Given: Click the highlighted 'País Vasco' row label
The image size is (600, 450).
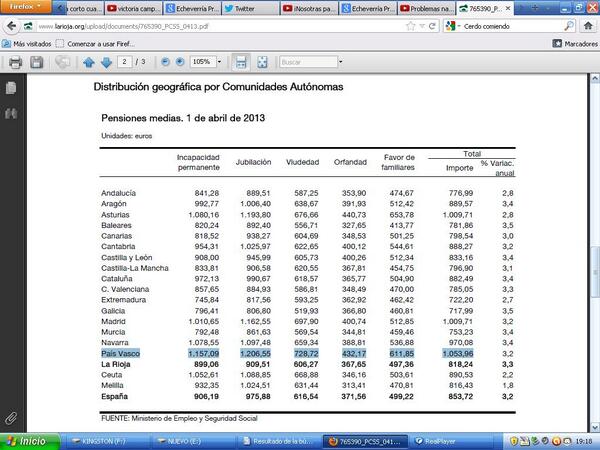Looking at the screenshot, I should [x=121, y=354].
